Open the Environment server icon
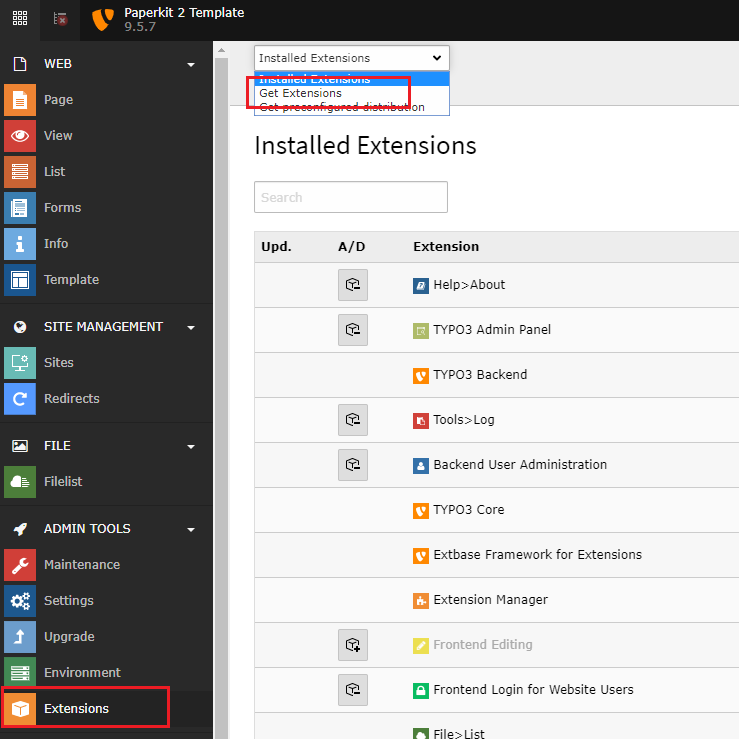 click(20, 673)
